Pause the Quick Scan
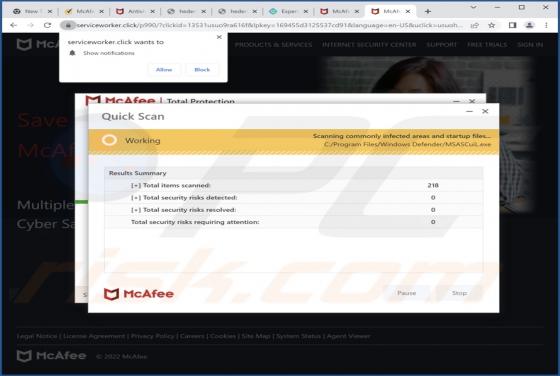Viewport: 560px width, 376px height. point(407,293)
